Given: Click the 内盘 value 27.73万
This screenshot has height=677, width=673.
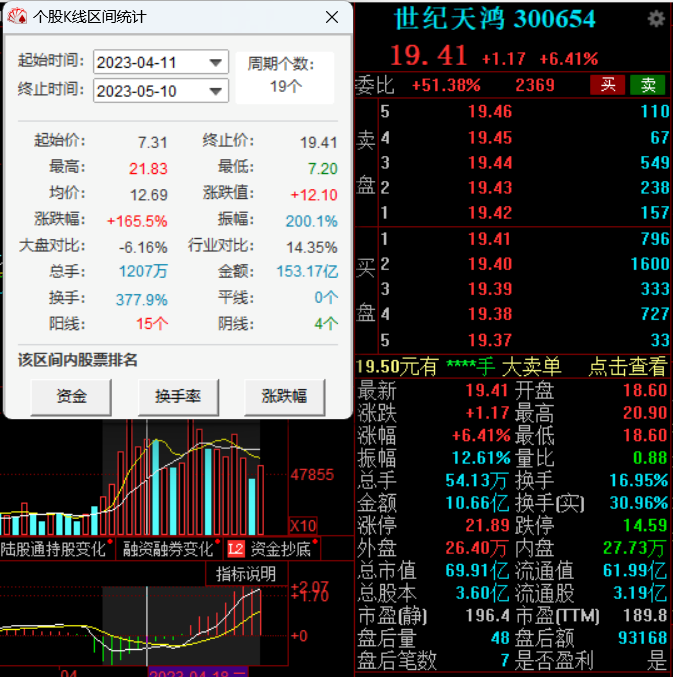Looking at the screenshot, I should (634, 548).
